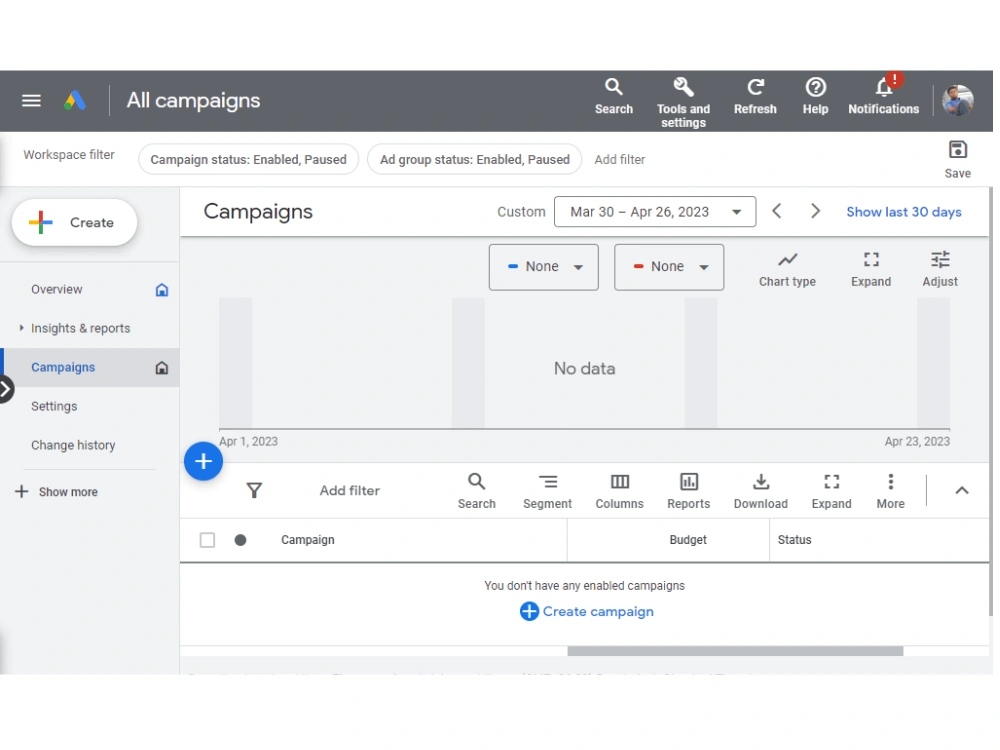
Task: Sort by Campaign column header
Action: tap(307, 540)
